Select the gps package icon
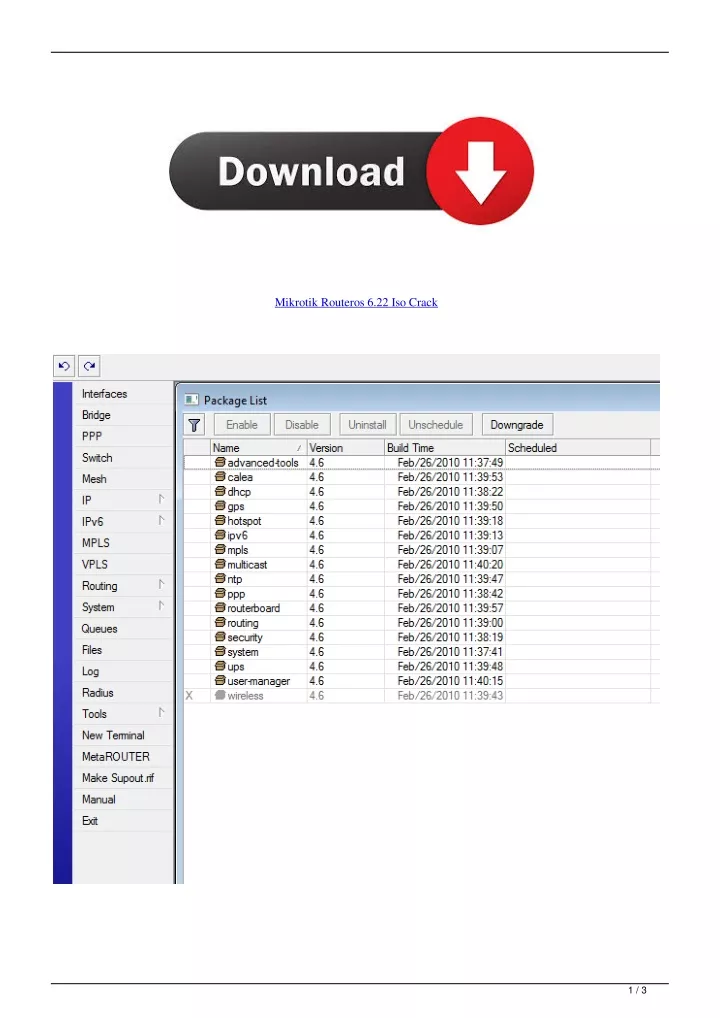 220,506
